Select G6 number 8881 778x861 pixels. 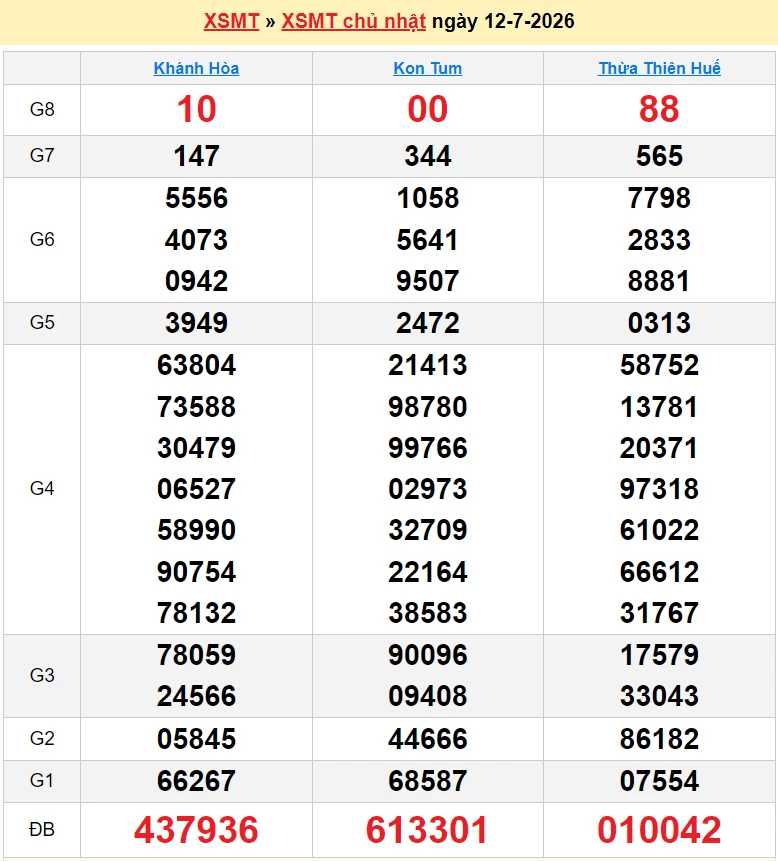coord(659,281)
